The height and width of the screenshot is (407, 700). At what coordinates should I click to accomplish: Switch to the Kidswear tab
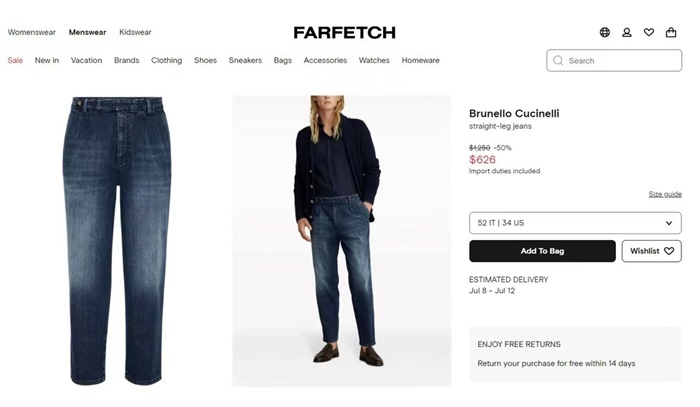tap(135, 32)
